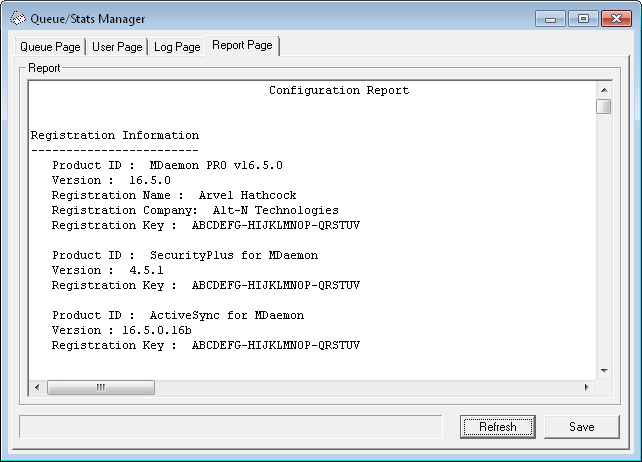
Task: Click the Queue/Stats Manager title bar icon
Action: point(17,18)
